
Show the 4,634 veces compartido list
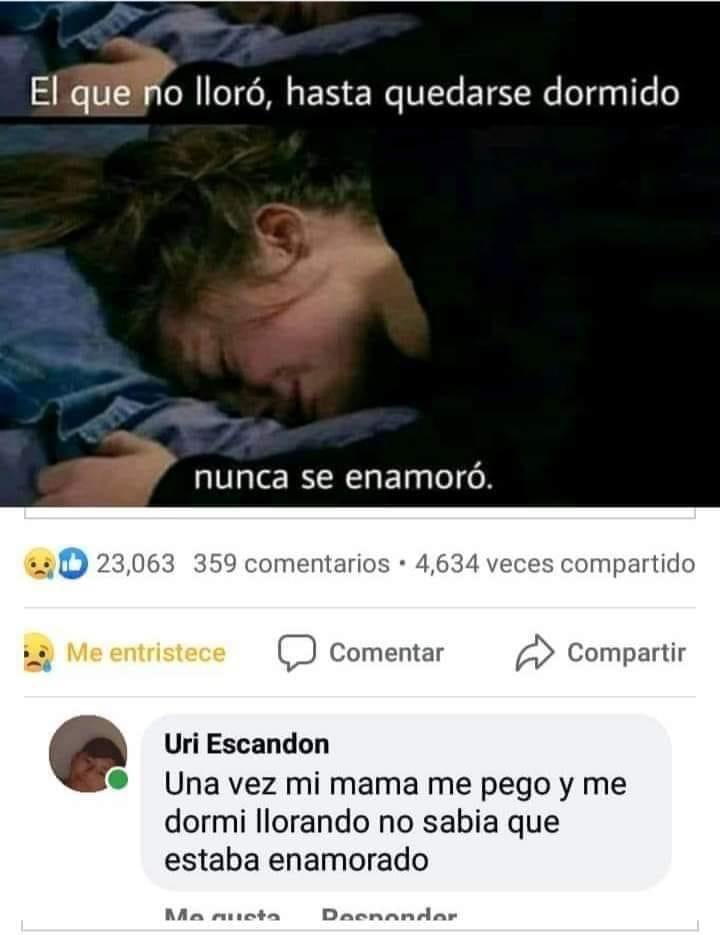pos(555,564)
